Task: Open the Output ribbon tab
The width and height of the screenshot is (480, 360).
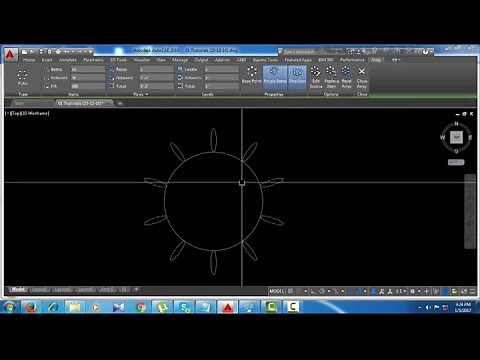Action: 201,60
